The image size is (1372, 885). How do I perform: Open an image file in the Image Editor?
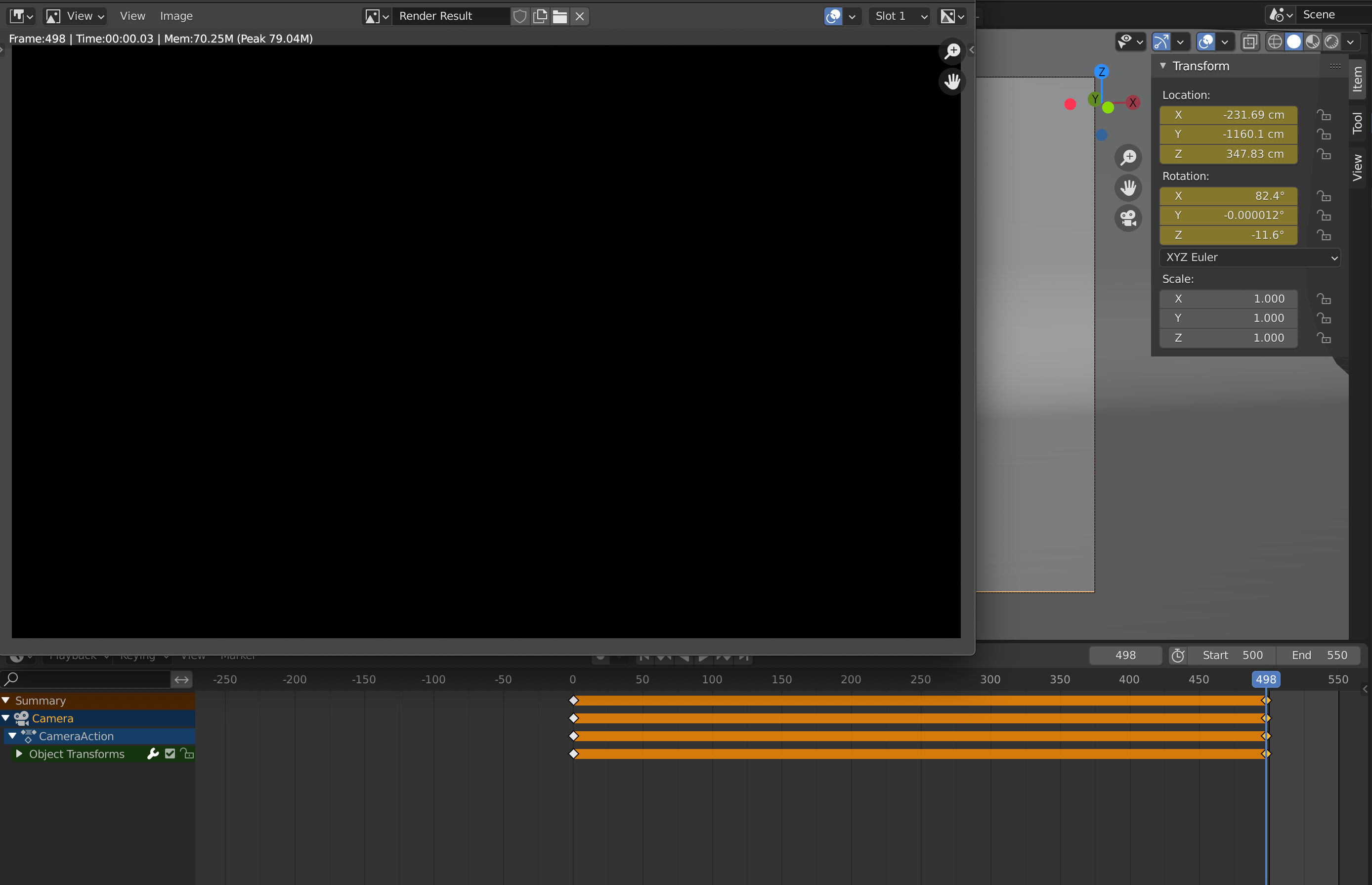(560, 16)
